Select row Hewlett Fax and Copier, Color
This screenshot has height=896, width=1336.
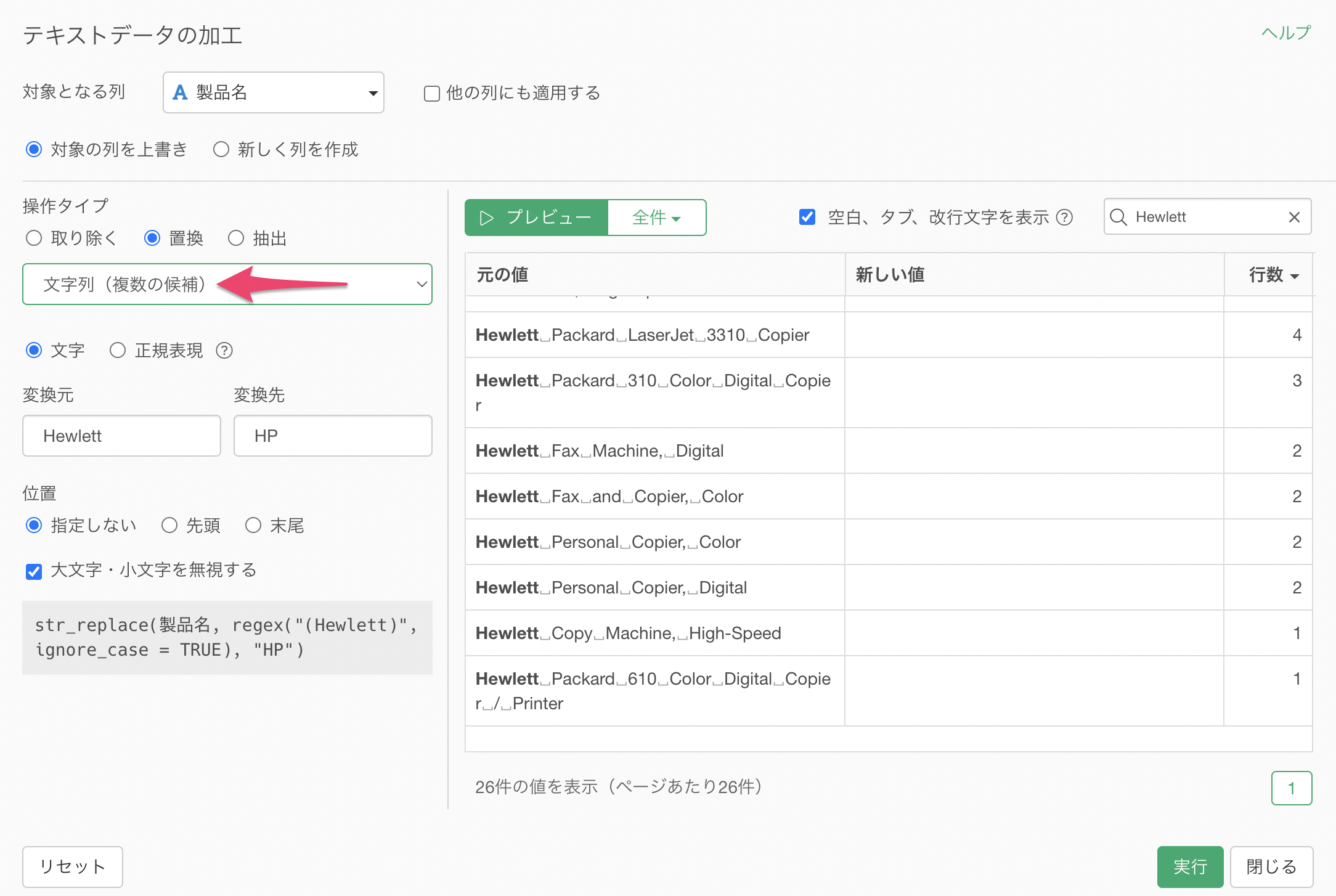tap(889, 496)
